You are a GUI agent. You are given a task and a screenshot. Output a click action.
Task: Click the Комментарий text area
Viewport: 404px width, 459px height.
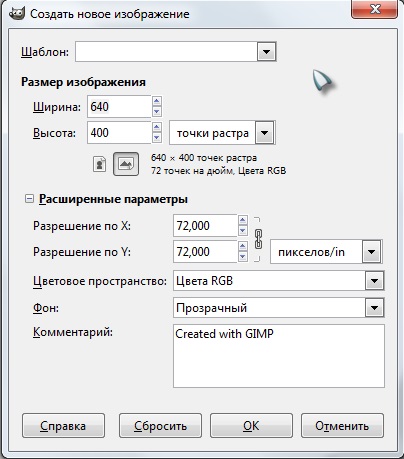point(279,356)
